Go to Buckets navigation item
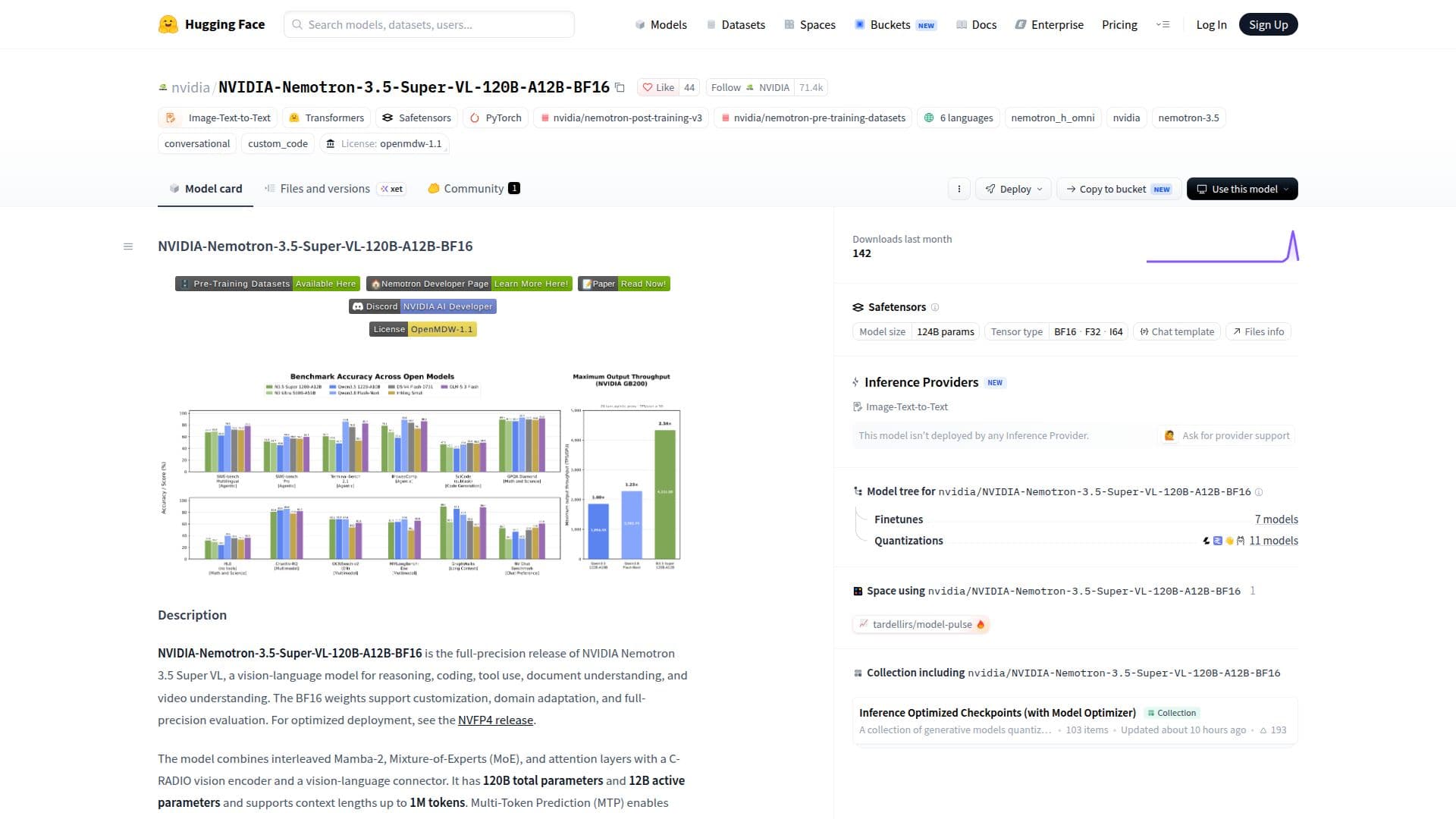The width and height of the screenshot is (1456, 819). (x=896, y=25)
